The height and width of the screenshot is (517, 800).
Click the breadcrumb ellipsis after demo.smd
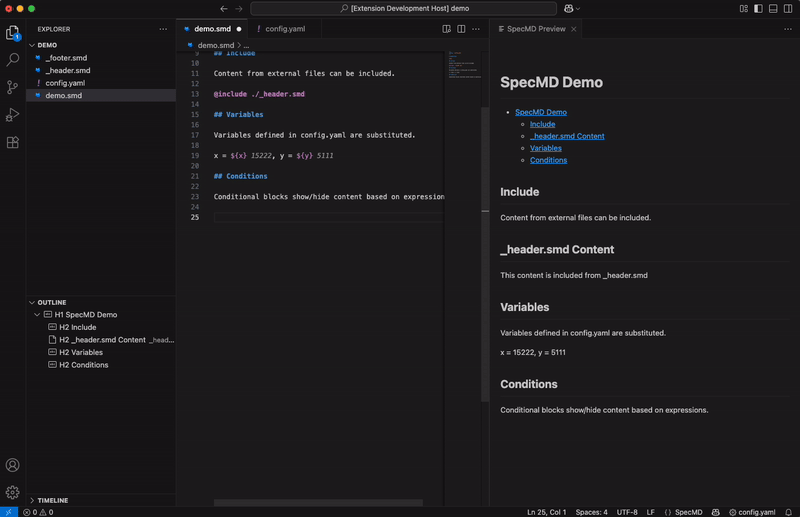pos(246,45)
